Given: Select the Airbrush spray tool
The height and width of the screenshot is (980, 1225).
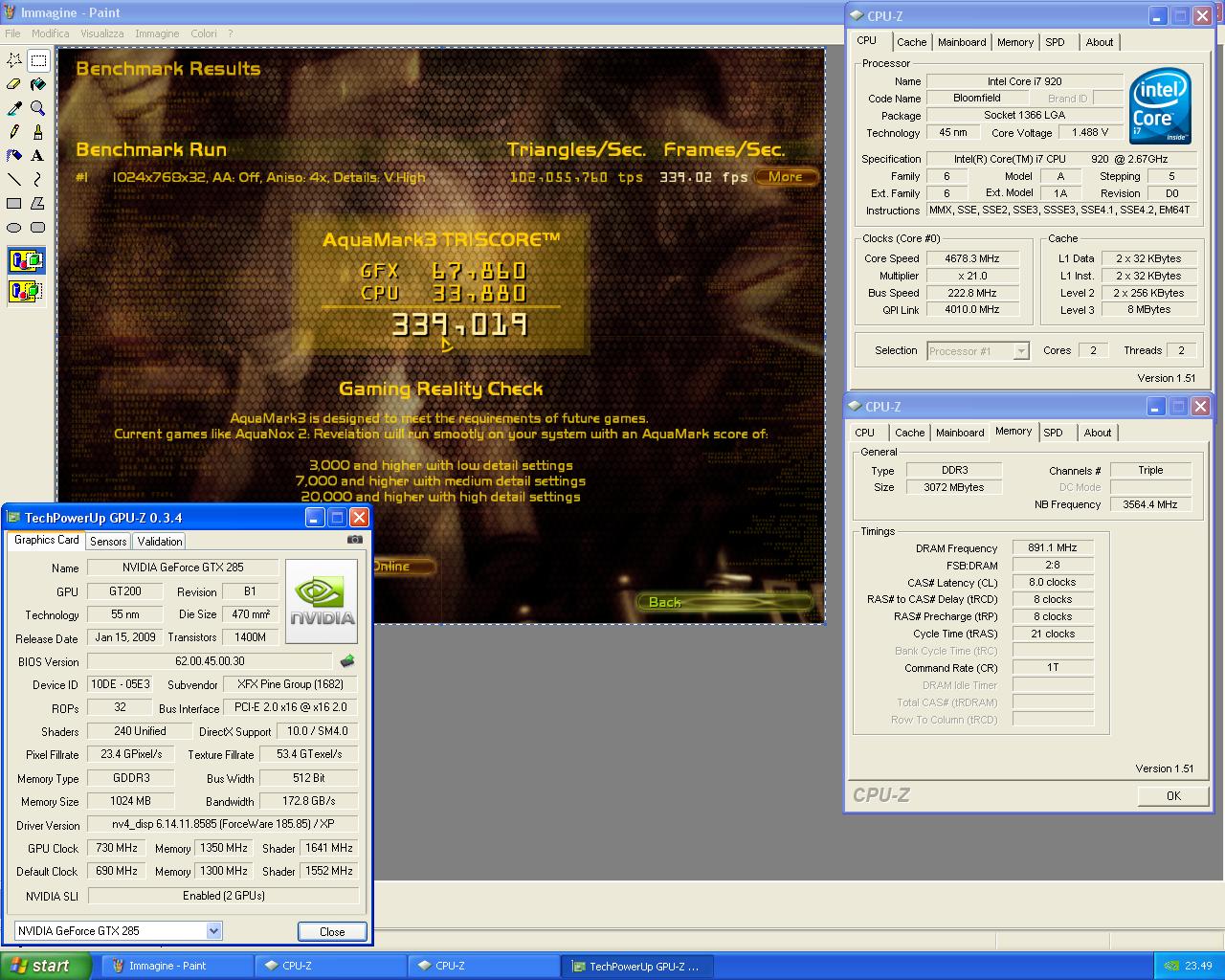Looking at the screenshot, I should (14, 155).
